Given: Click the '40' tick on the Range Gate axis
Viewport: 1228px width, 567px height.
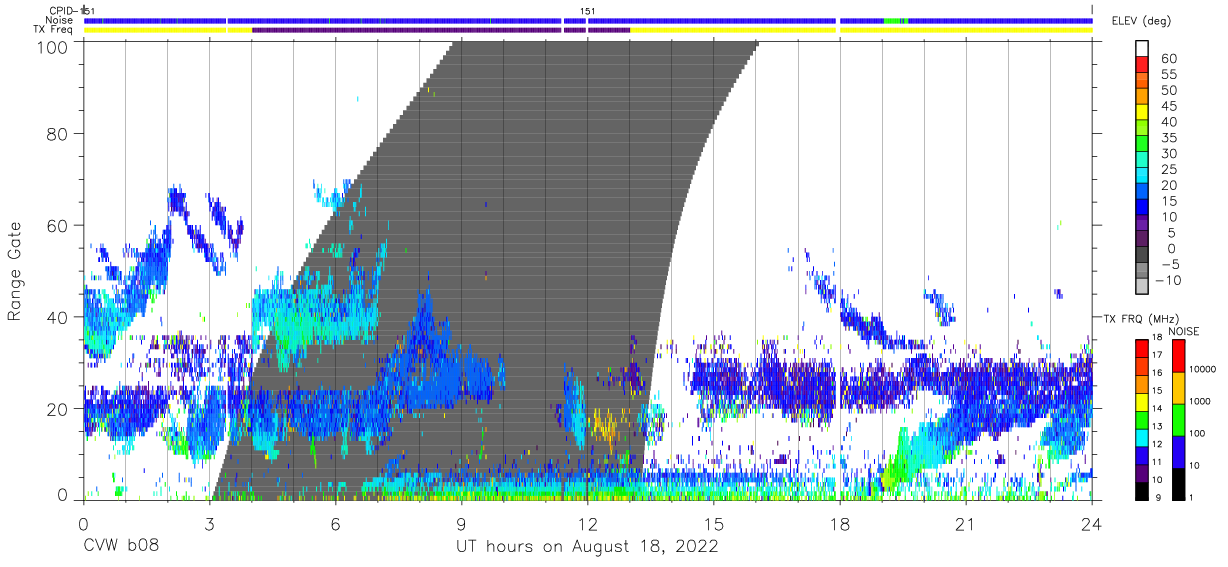Looking at the screenshot, I should [59, 317].
